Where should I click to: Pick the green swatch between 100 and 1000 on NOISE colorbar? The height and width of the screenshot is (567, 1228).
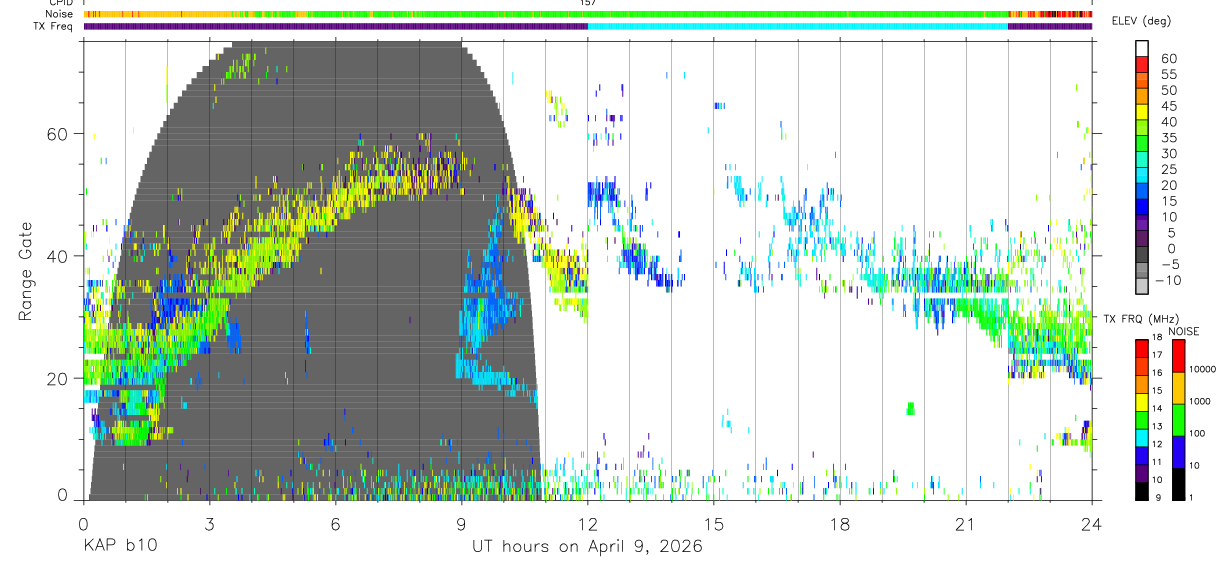tap(1180, 419)
